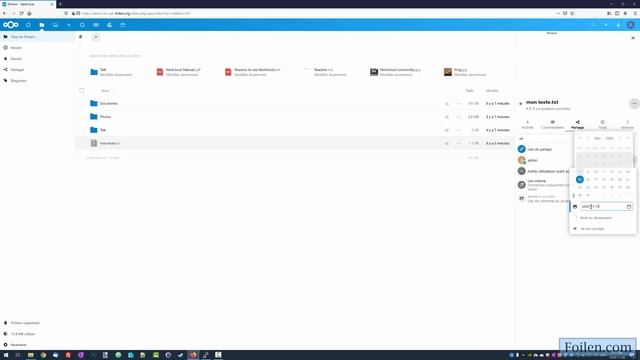Open the Calendar app icon

[x=122, y=25]
